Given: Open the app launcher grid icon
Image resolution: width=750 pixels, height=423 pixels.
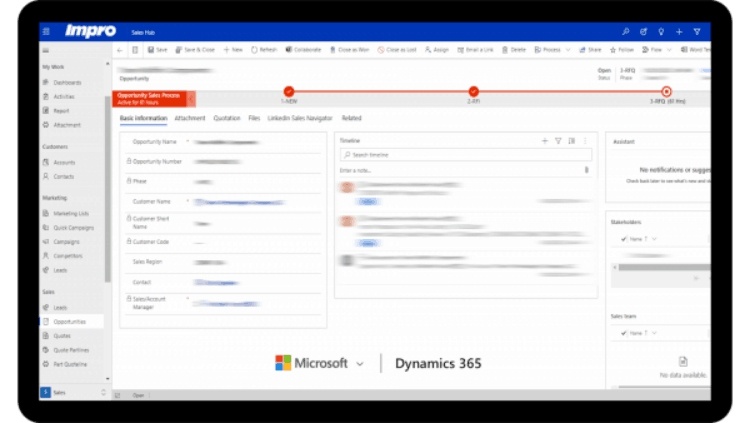Looking at the screenshot, I should coord(46,32).
